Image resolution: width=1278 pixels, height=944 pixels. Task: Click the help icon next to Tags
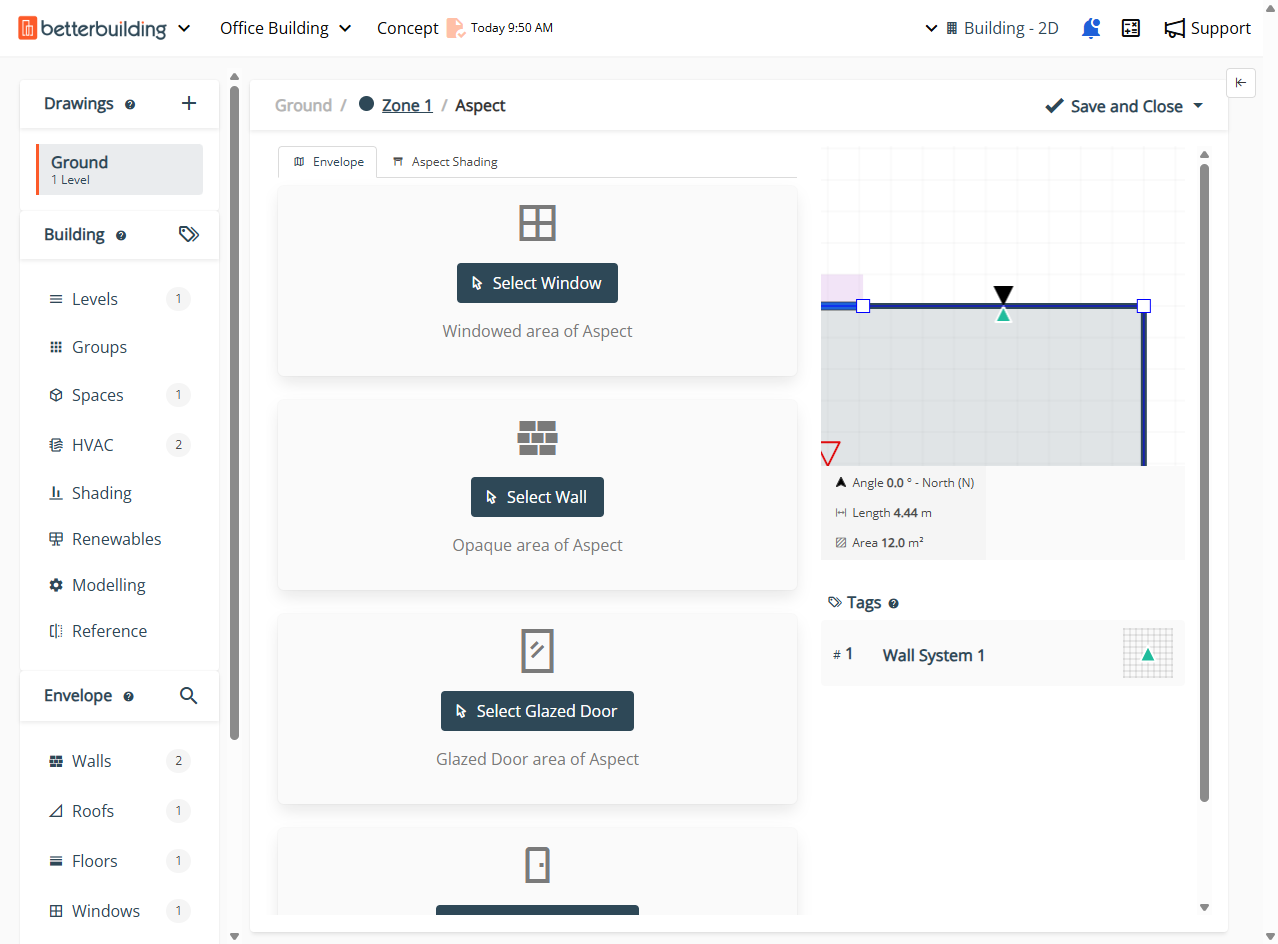point(894,603)
